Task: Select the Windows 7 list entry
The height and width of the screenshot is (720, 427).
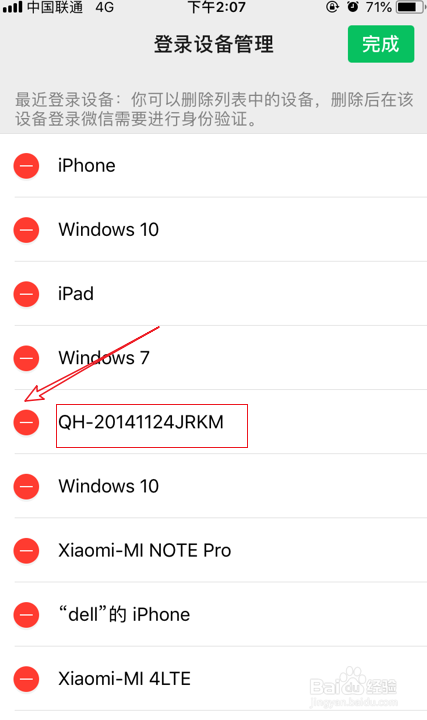Action: pyautogui.click(x=214, y=358)
